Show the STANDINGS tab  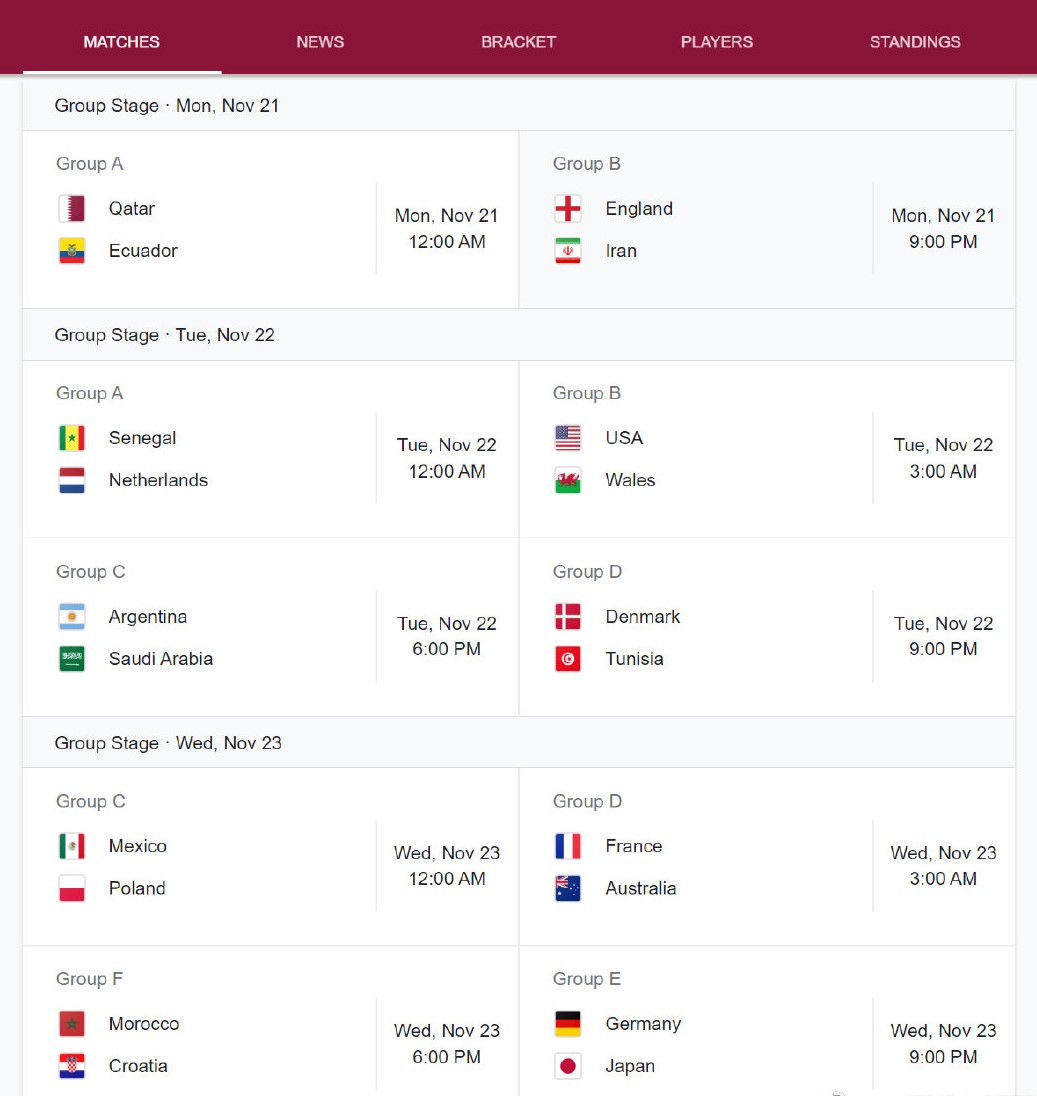point(915,42)
